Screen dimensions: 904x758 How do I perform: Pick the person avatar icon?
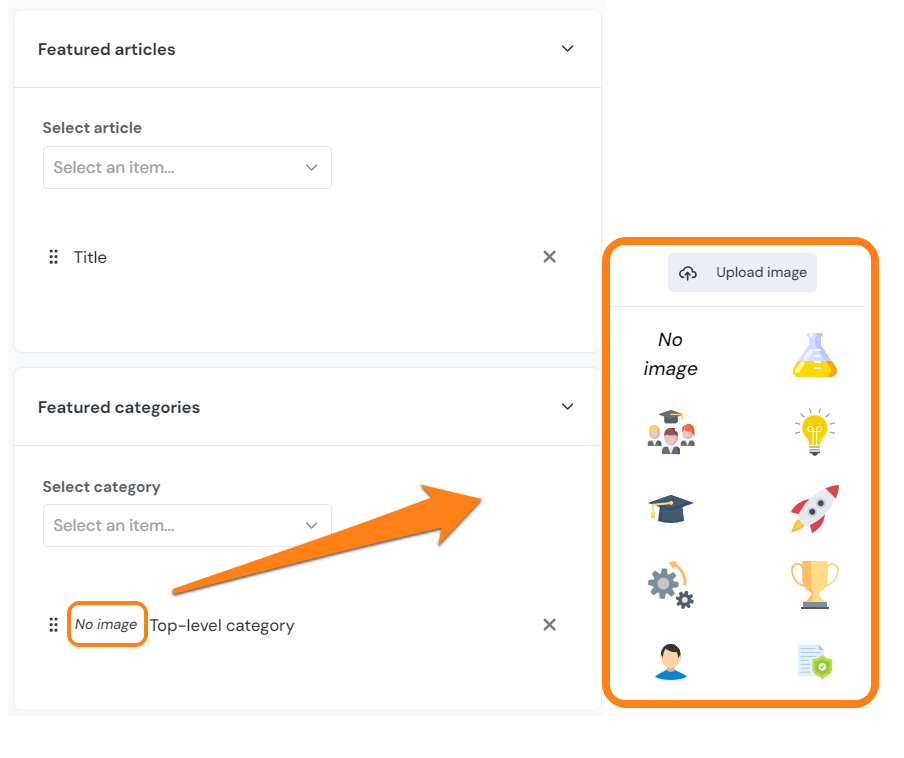coord(670,662)
